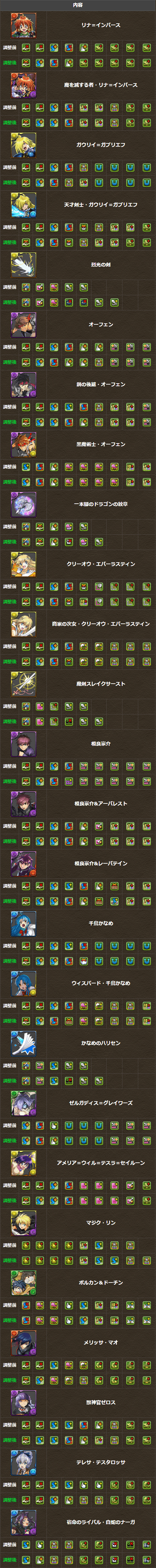Viewport: 156px width, 1568px height.
Task: Click the リナ=インバース character icon
Action: coord(23,25)
